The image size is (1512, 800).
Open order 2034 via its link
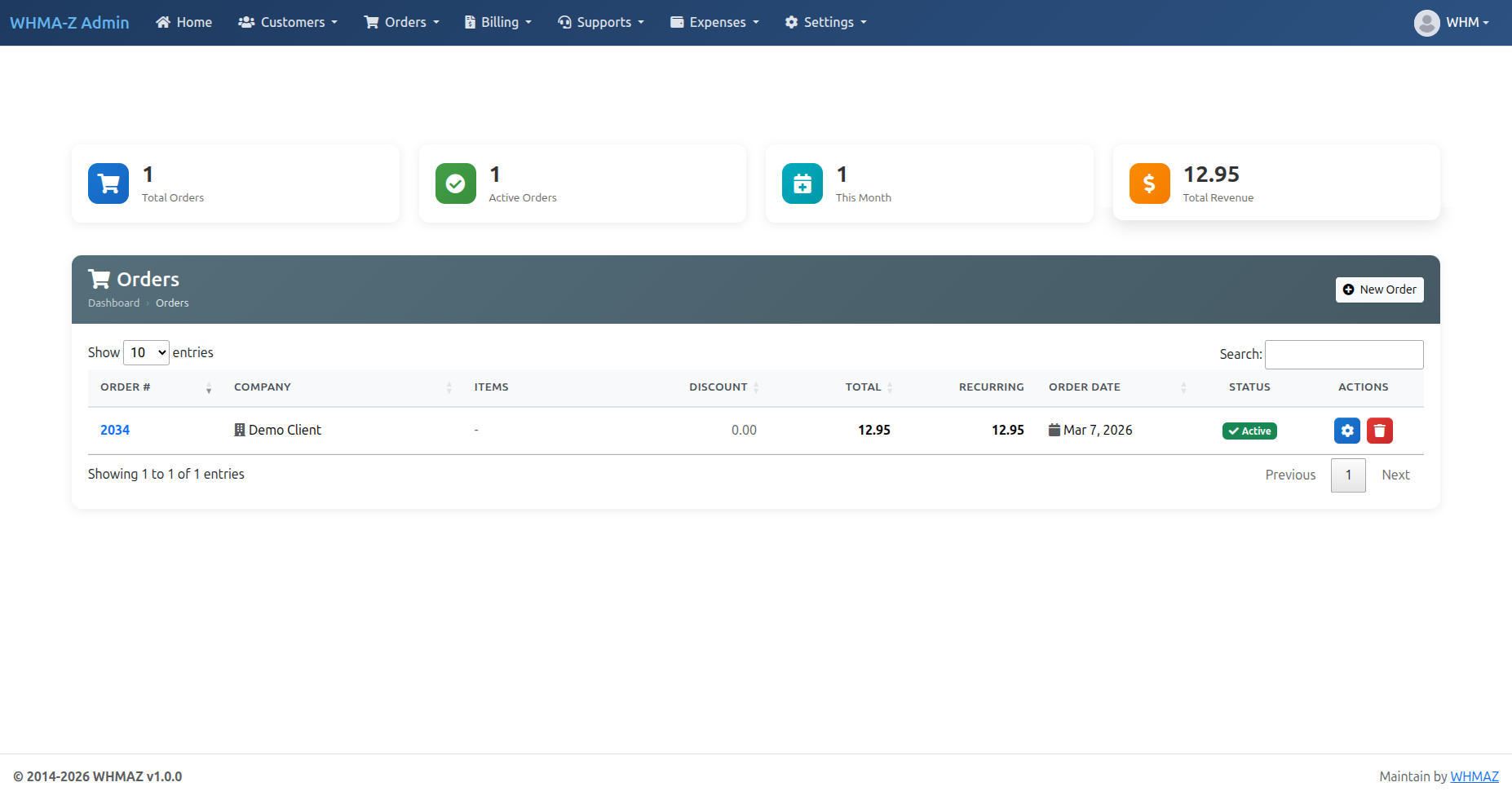(115, 430)
